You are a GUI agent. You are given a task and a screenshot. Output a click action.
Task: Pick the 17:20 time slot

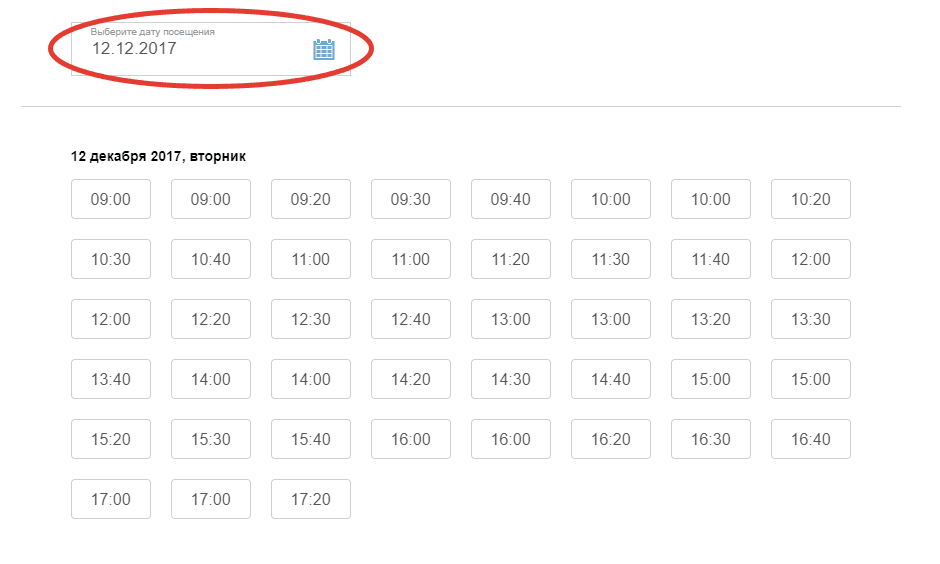pos(311,499)
